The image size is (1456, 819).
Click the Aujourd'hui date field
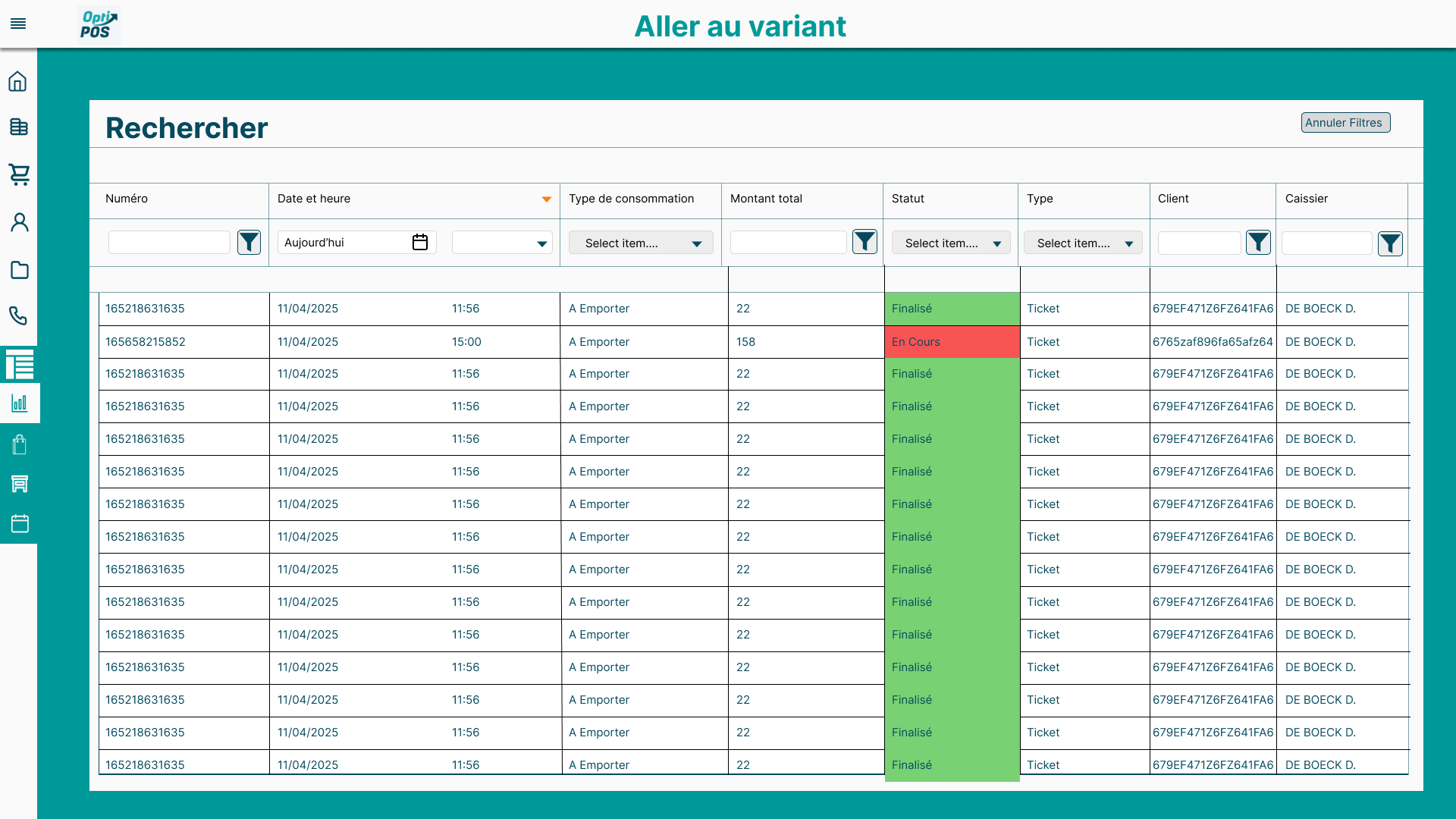coord(356,243)
